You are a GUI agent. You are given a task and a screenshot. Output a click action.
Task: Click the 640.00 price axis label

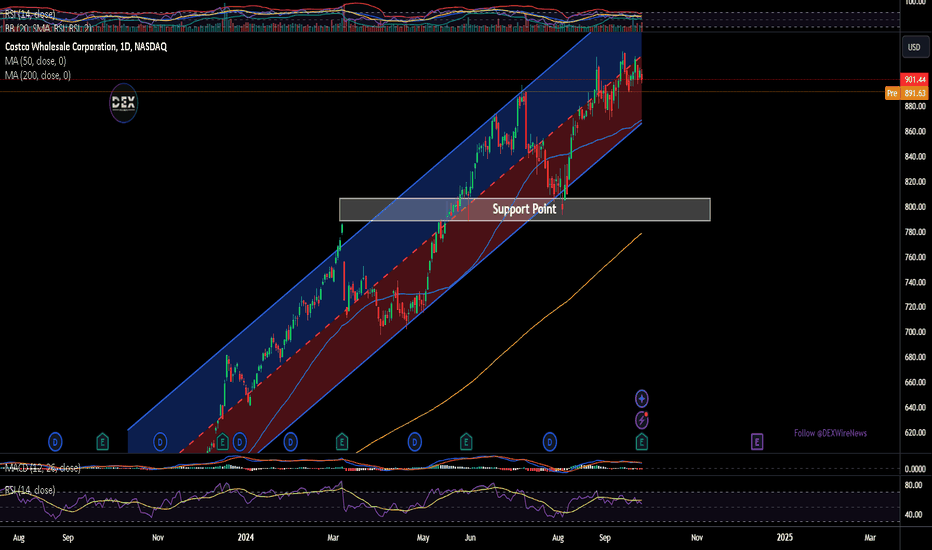[x=915, y=407]
